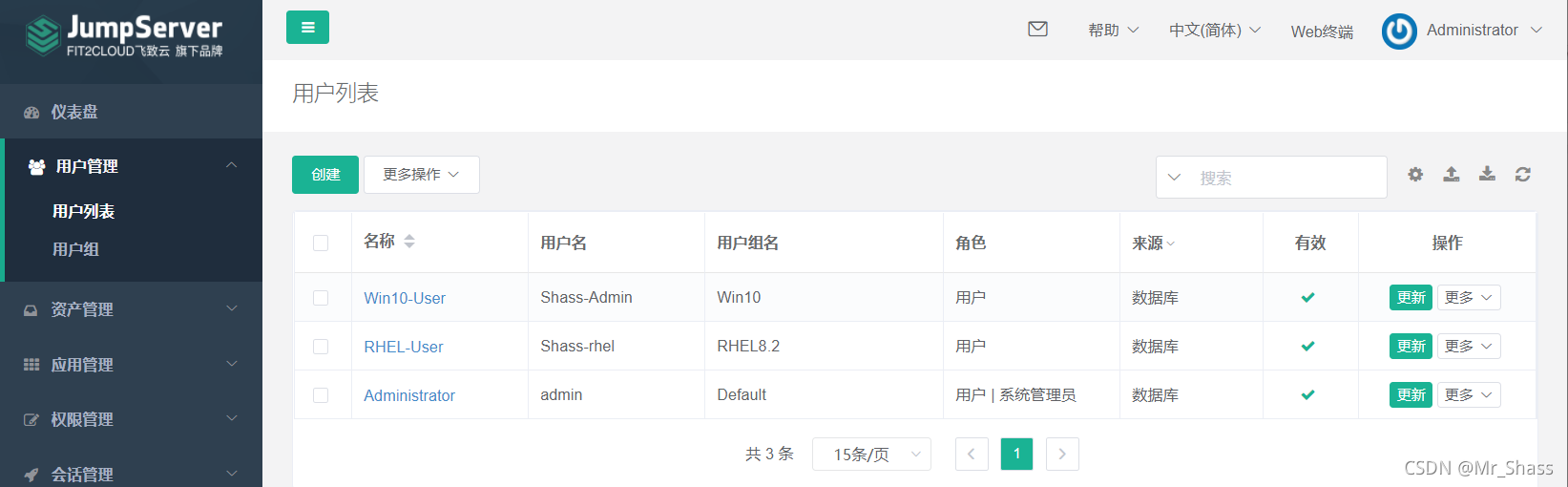Check the Win10-User row checkbox
1568x487 pixels.
(321, 298)
